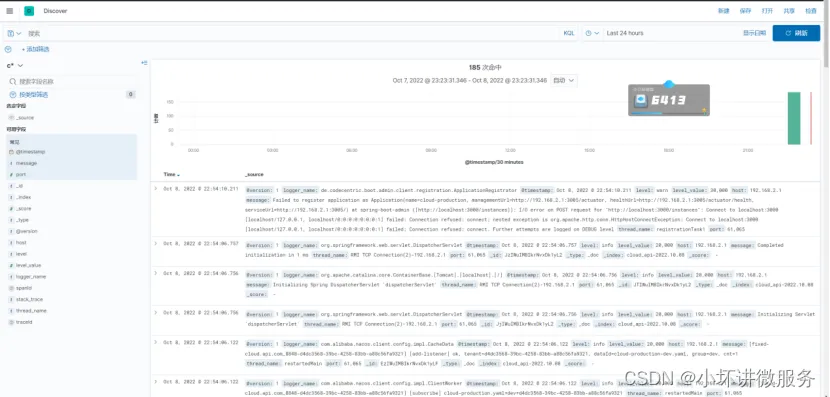
Task: Click the thin red histogram bar
Action: point(811,118)
